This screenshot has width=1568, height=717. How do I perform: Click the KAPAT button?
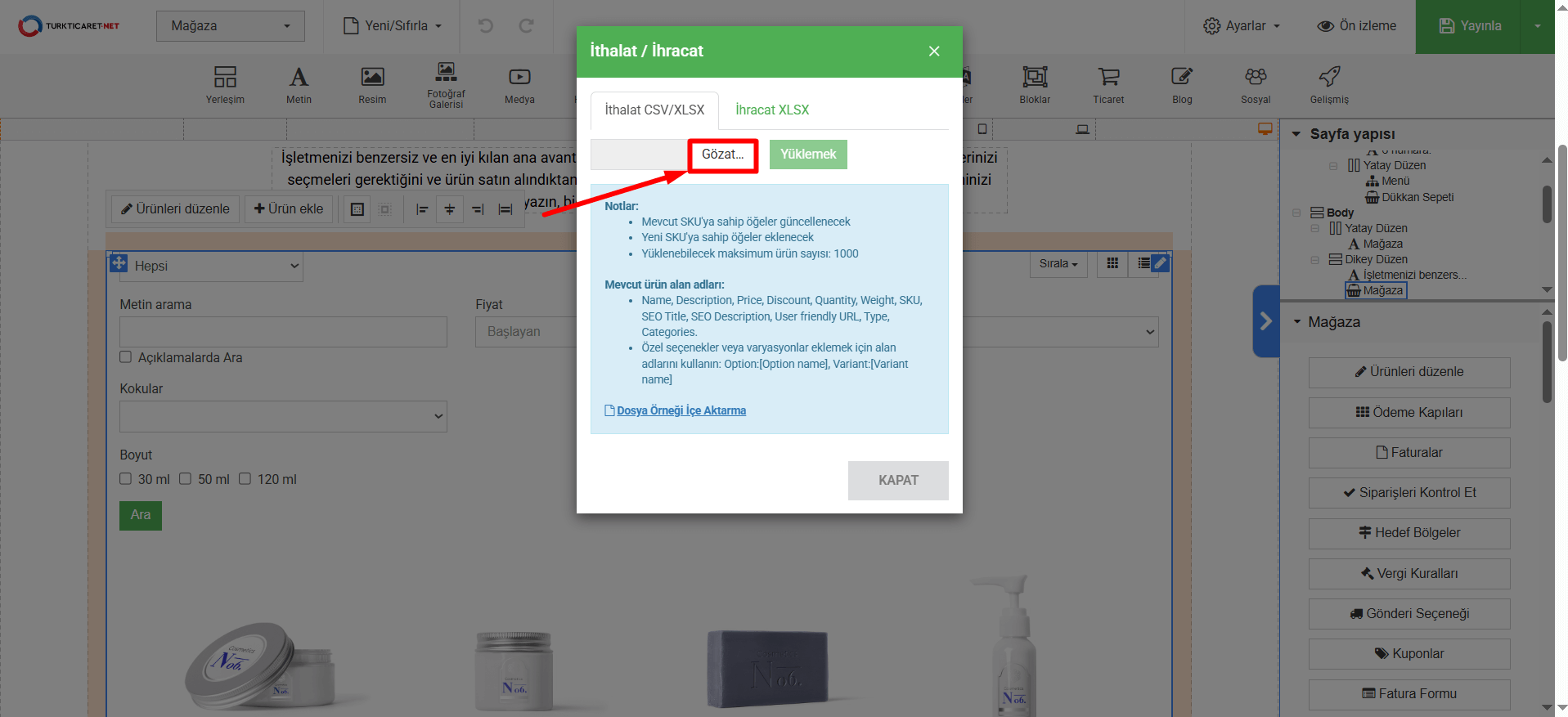[898, 481]
